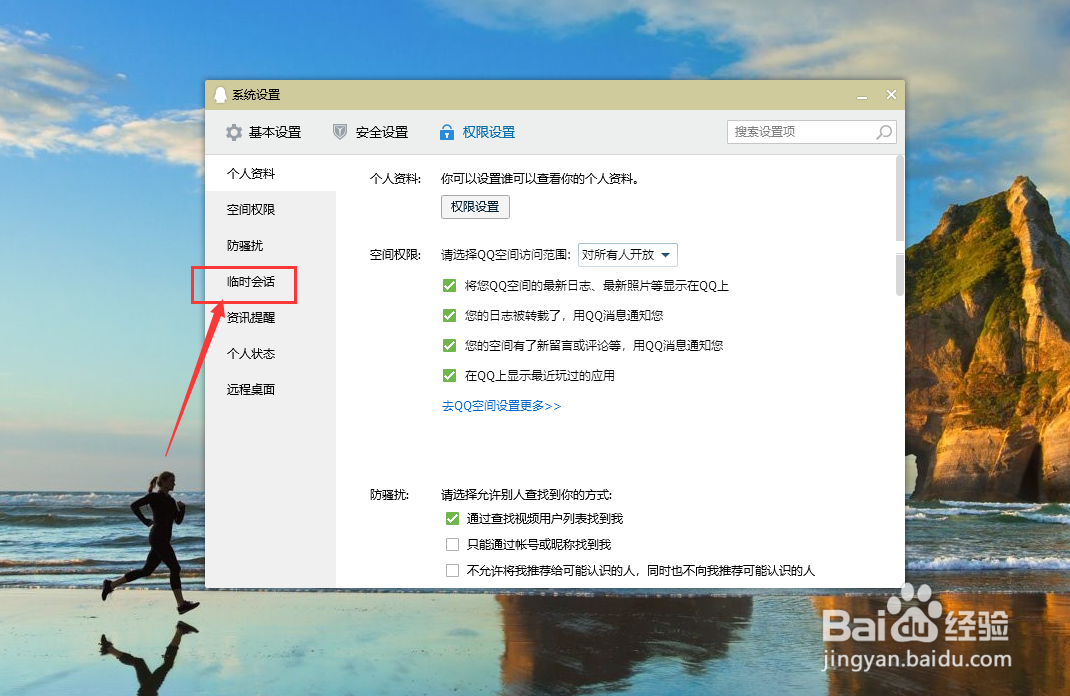
Task: Switch to the 安全设置 tab
Action: (381, 131)
